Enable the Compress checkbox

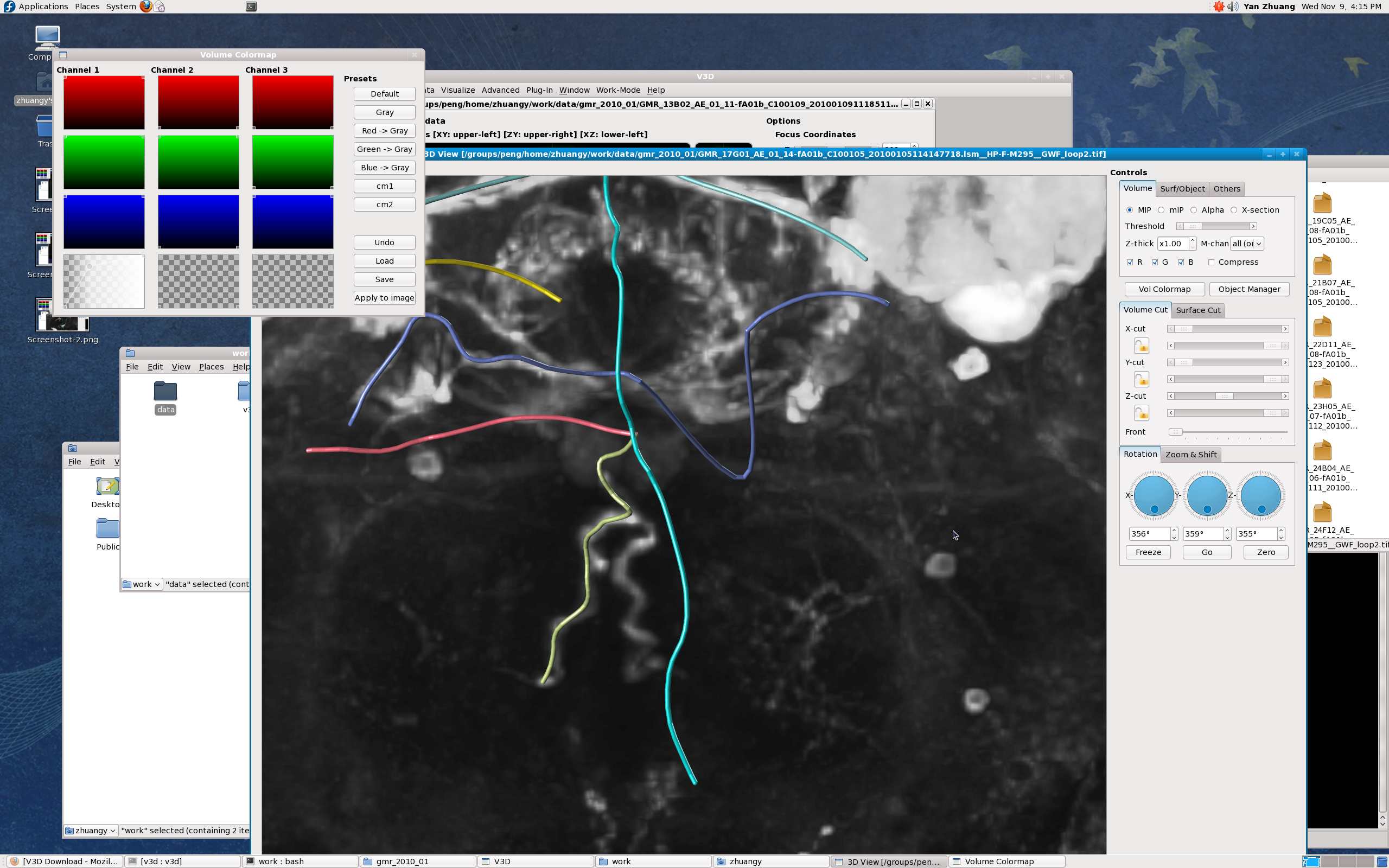click(x=1211, y=263)
